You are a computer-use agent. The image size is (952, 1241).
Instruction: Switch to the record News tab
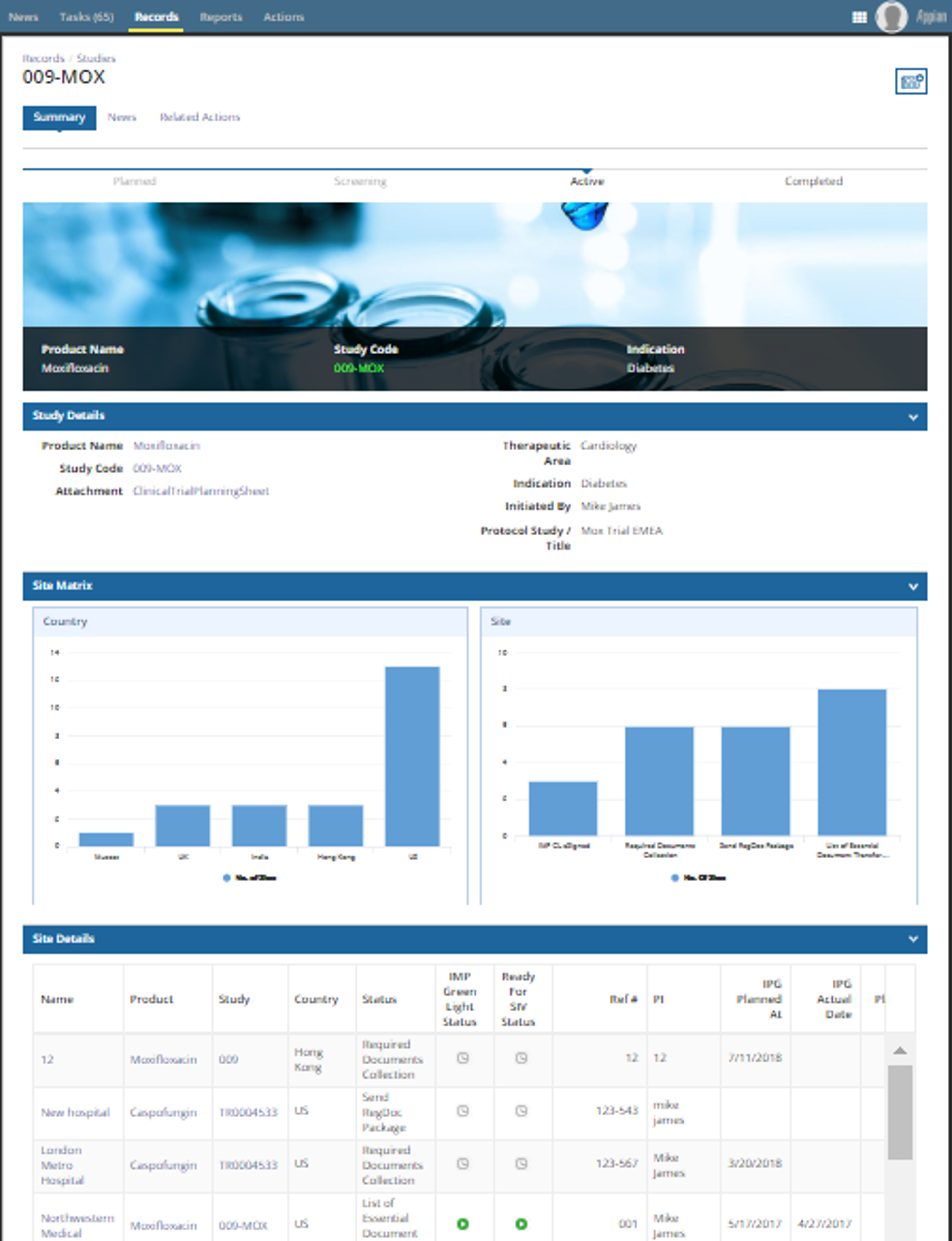pyautogui.click(x=122, y=117)
